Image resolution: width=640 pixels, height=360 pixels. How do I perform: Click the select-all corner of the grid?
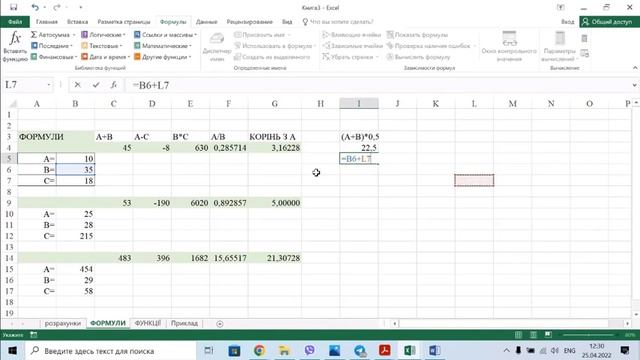coord(12,104)
